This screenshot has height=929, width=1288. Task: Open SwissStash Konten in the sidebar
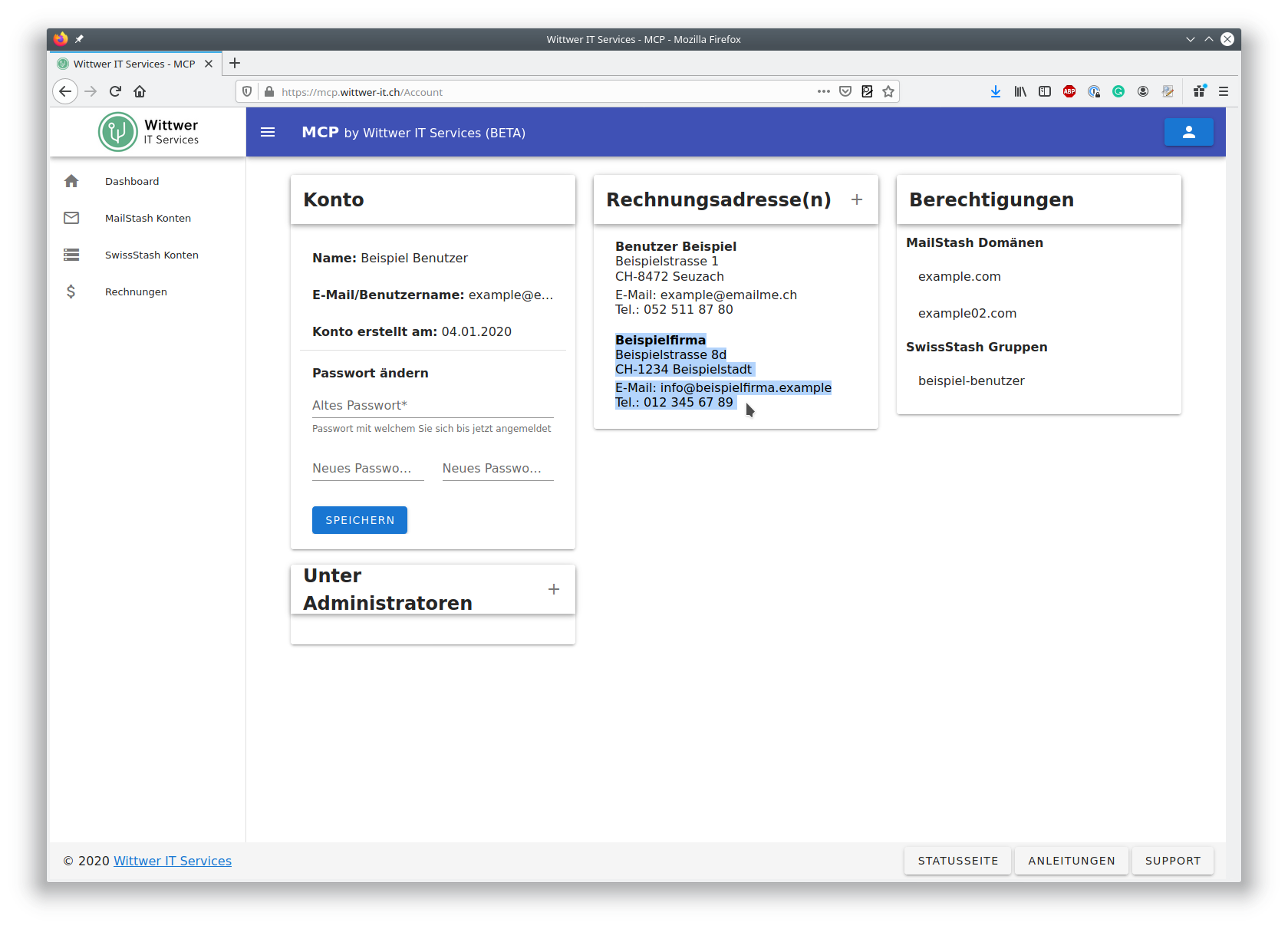(x=152, y=255)
